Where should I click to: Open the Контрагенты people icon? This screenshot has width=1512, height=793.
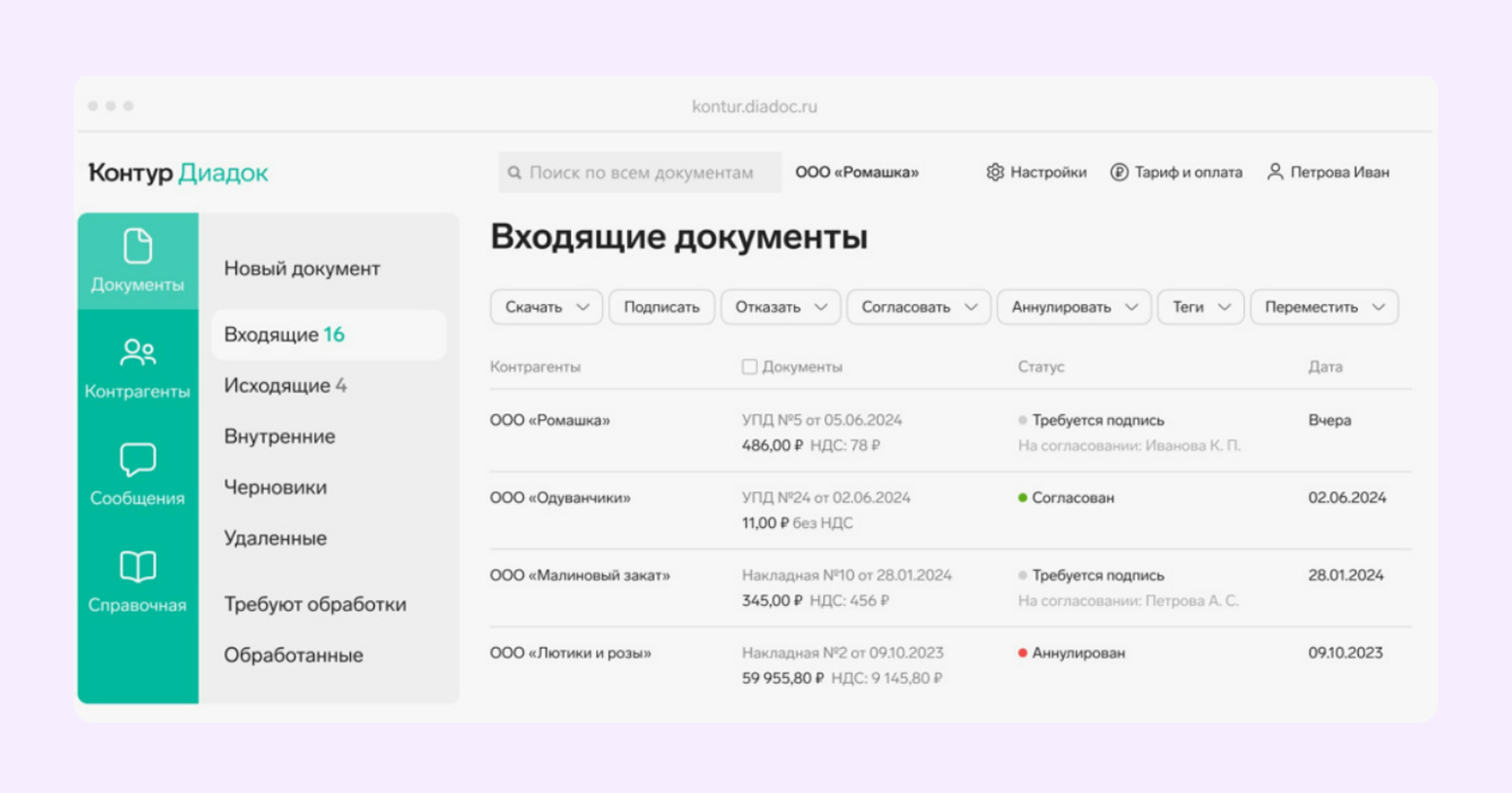click(x=137, y=352)
